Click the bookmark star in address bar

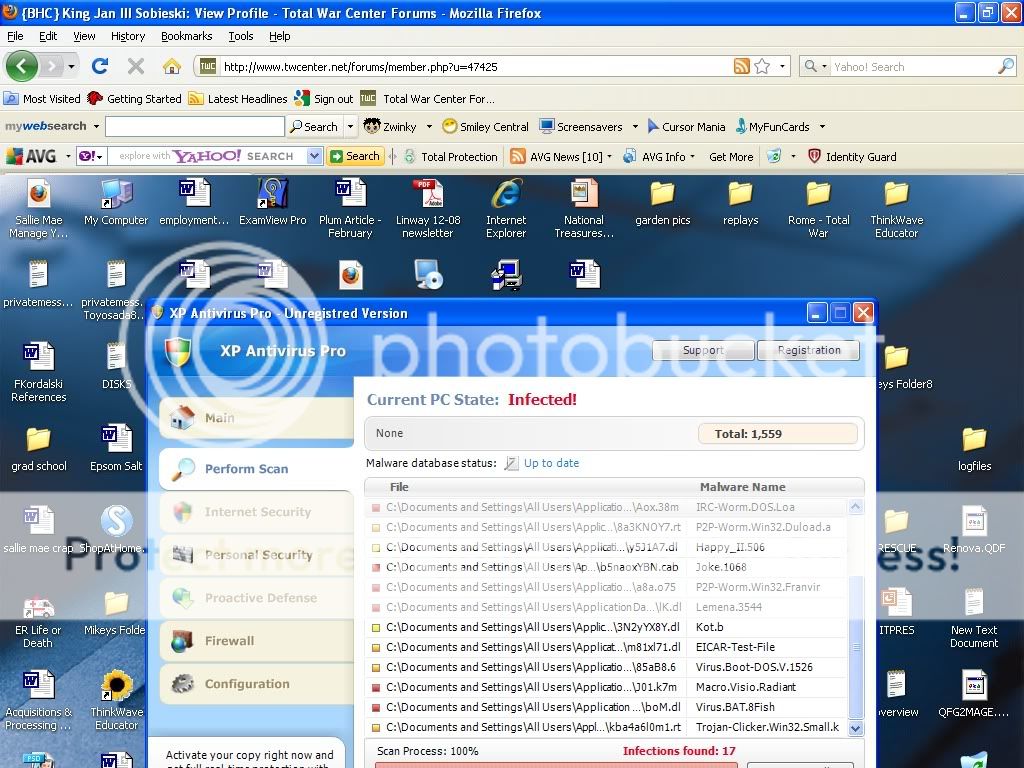click(762, 67)
